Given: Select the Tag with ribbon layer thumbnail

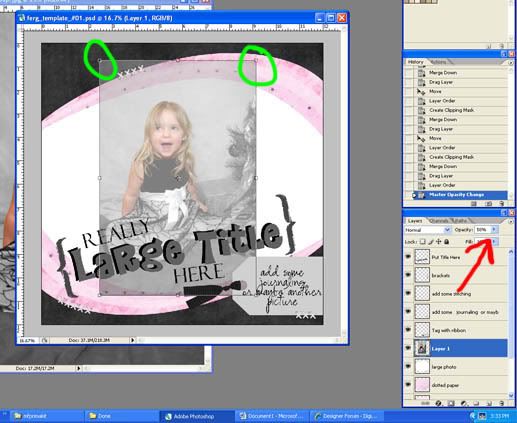Looking at the screenshot, I should tap(422, 330).
